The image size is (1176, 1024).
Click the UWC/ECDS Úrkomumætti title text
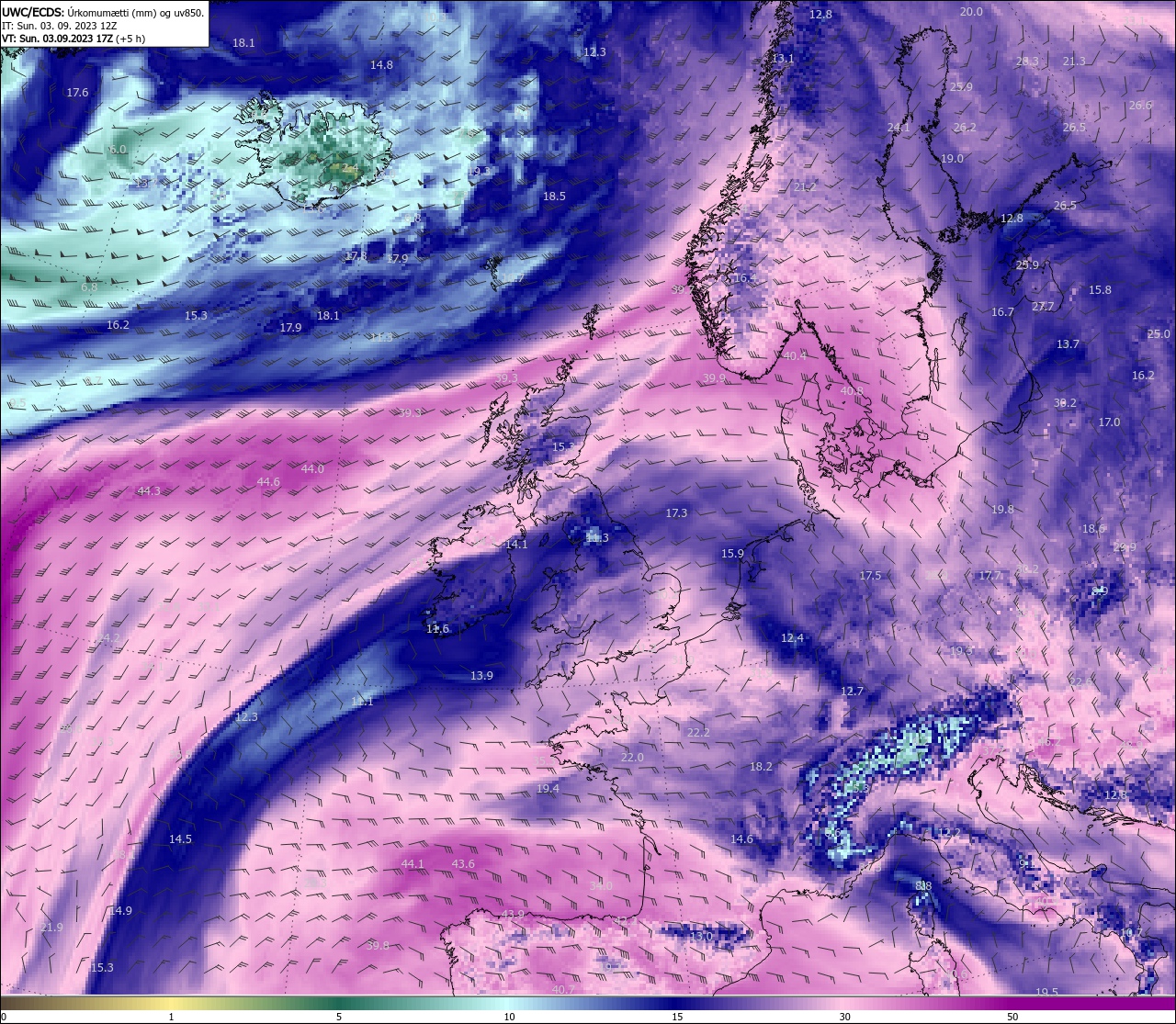pyautogui.click(x=103, y=12)
